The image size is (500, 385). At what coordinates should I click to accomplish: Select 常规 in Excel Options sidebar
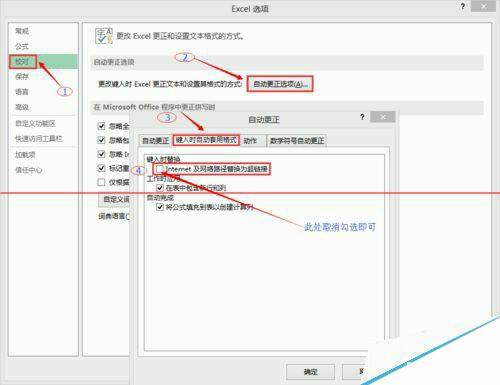point(22,31)
